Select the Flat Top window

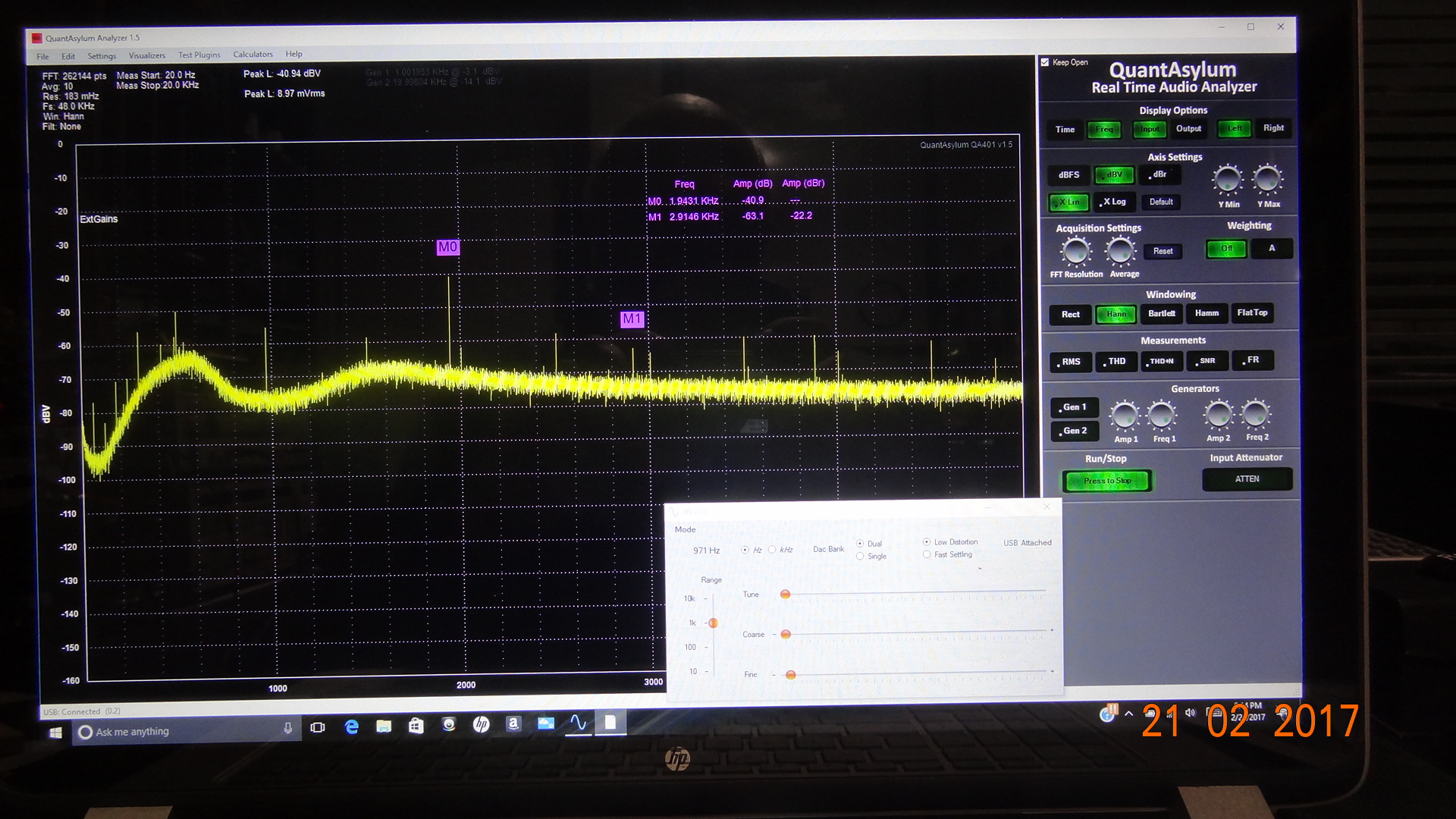coord(1252,312)
